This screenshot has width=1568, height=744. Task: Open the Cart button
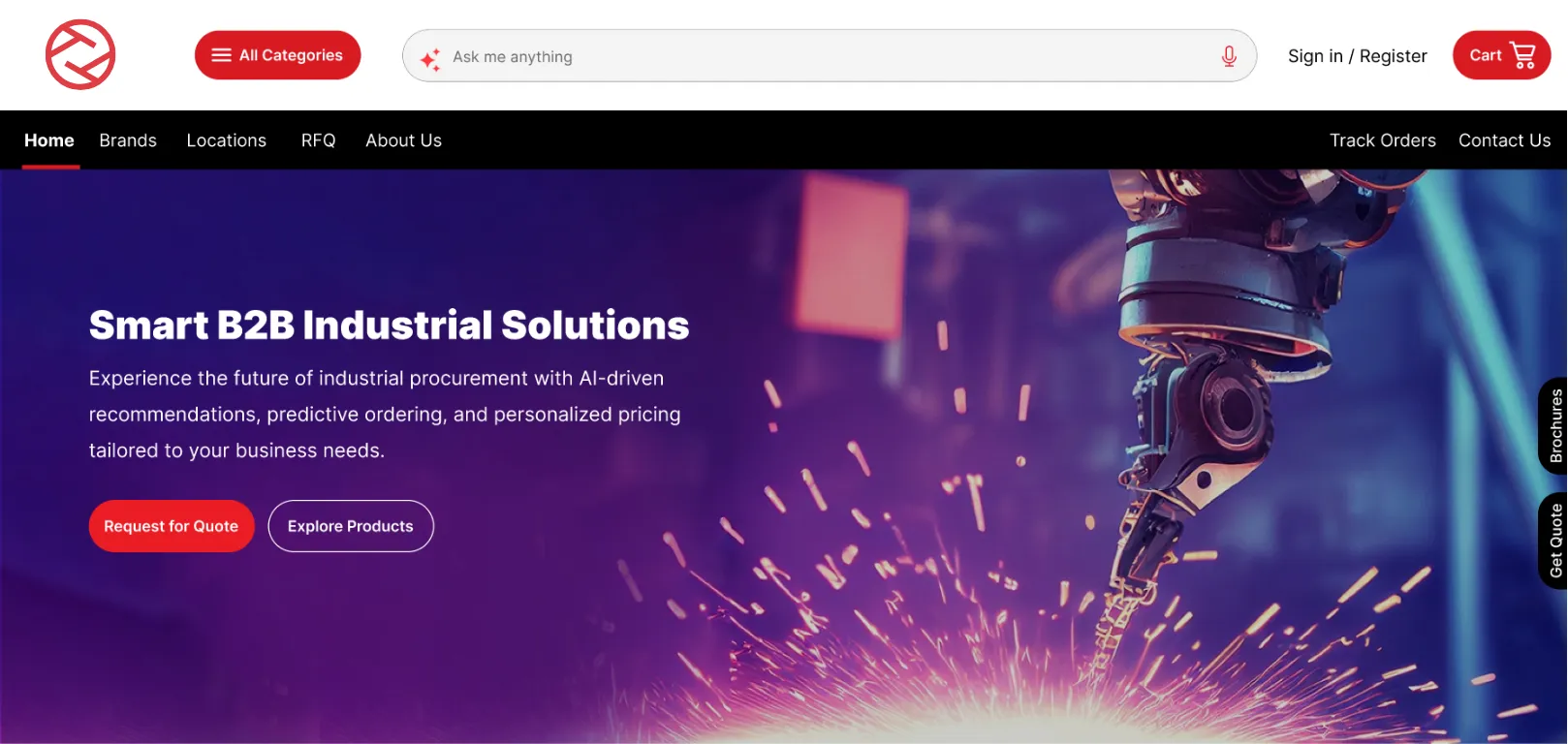point(1501,55)
